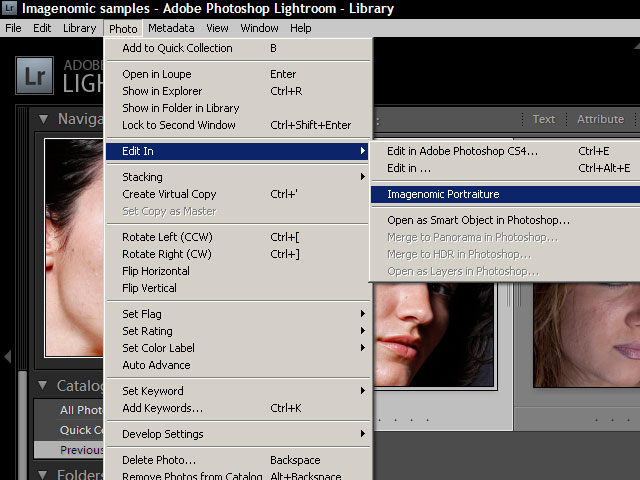Screen dimensions: 640x480
Task: Choose Add to Quick Collection
Action: pos(238,48)
